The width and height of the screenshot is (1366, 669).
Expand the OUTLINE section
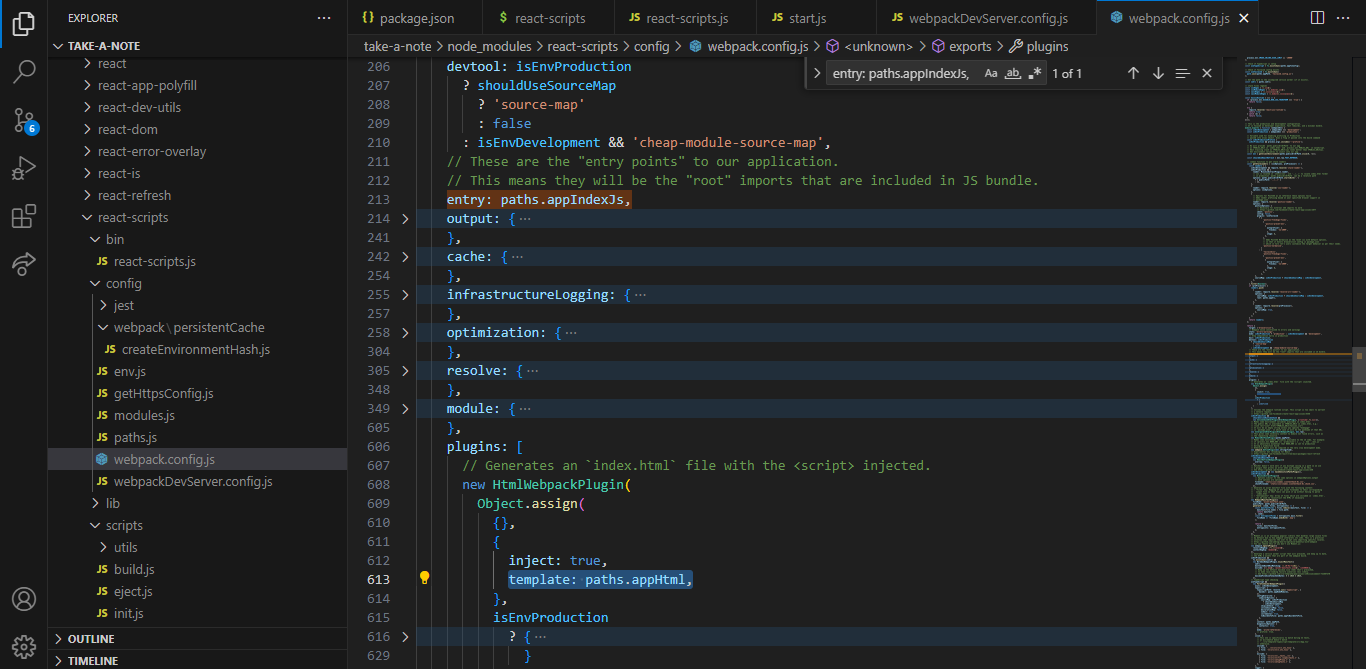90,639
